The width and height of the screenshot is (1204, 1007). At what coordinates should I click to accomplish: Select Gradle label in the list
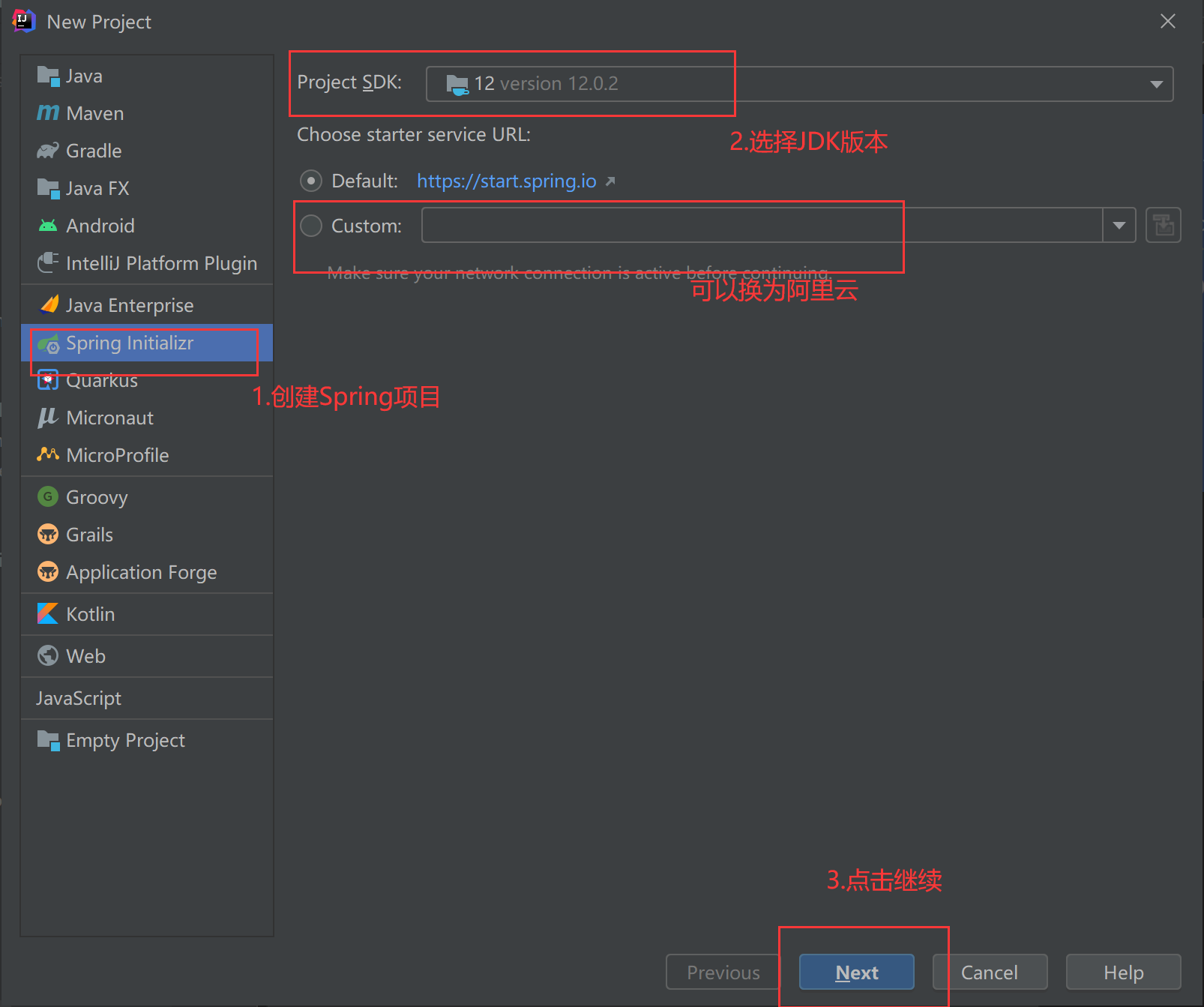[94, 151]
